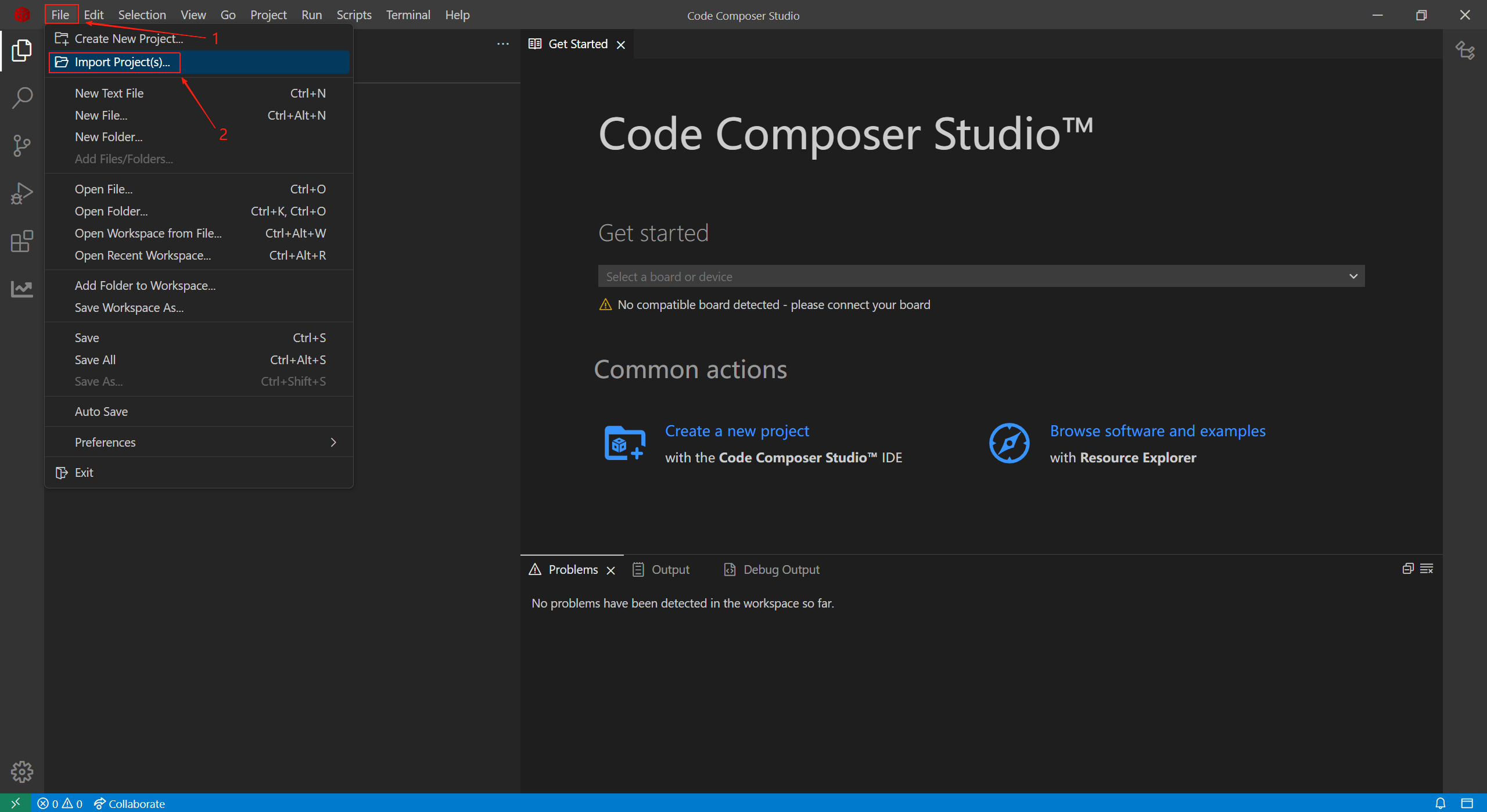This screenshot has width=1487, height=812.
Task: Select Add Folder to Workspace...
Action: [199, 286]
